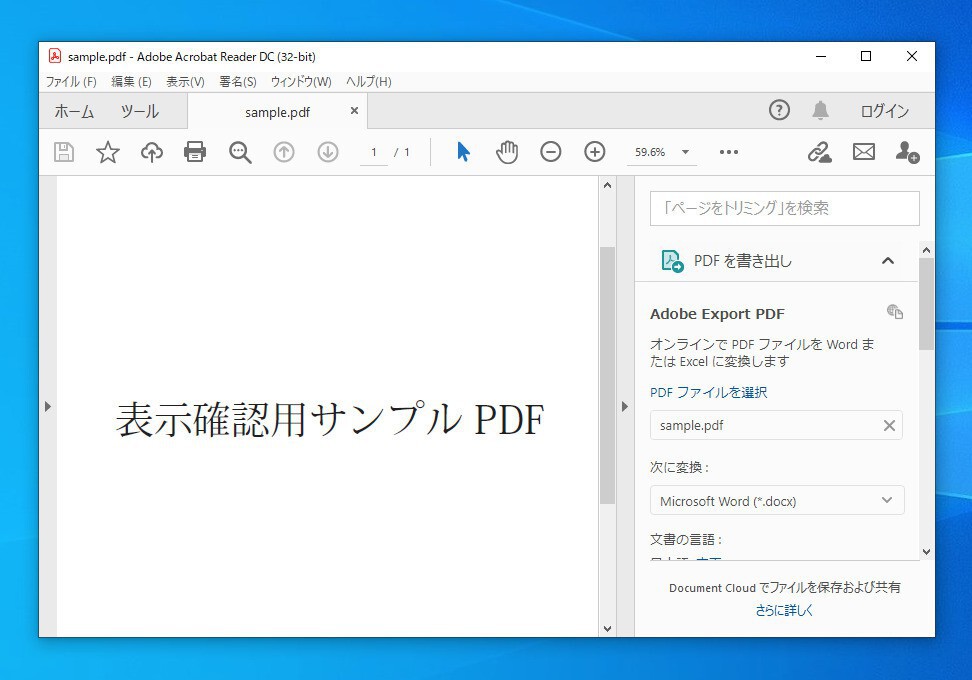Screen dimensions: 972x680
Task: Click the cloud upload icon
Action: 151,152
